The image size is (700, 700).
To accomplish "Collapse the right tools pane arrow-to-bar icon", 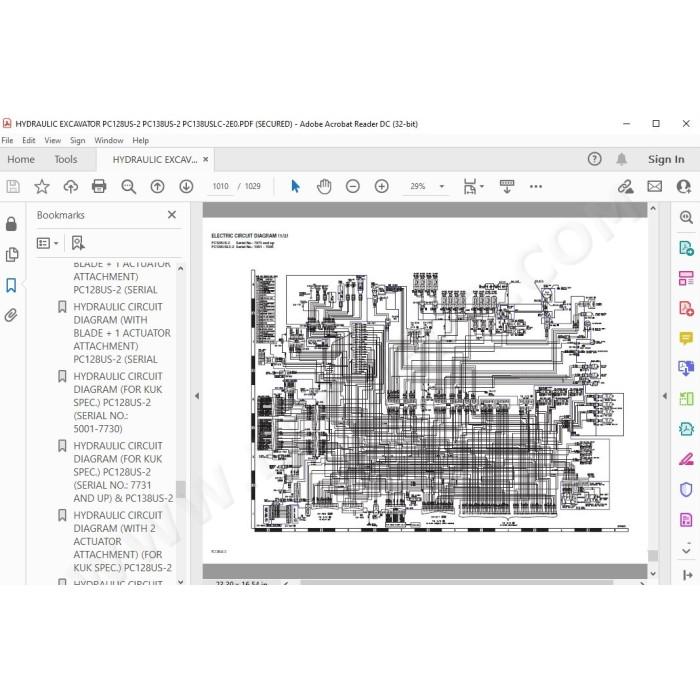I will [x=688, y=575].
